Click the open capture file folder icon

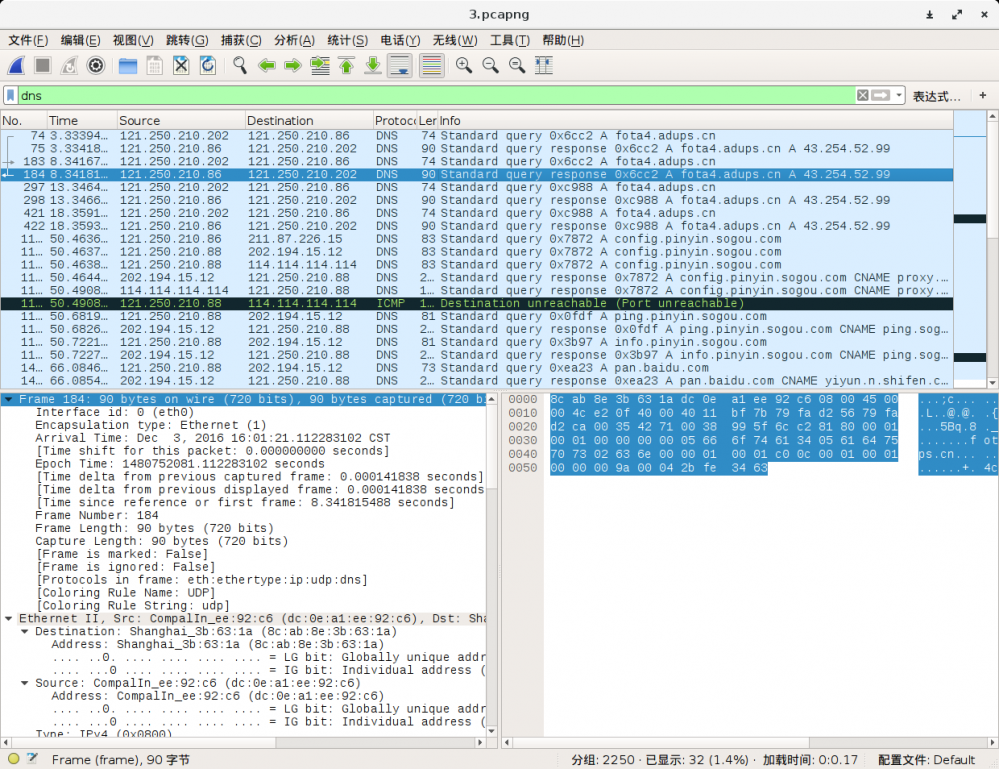tap(128, 65)
